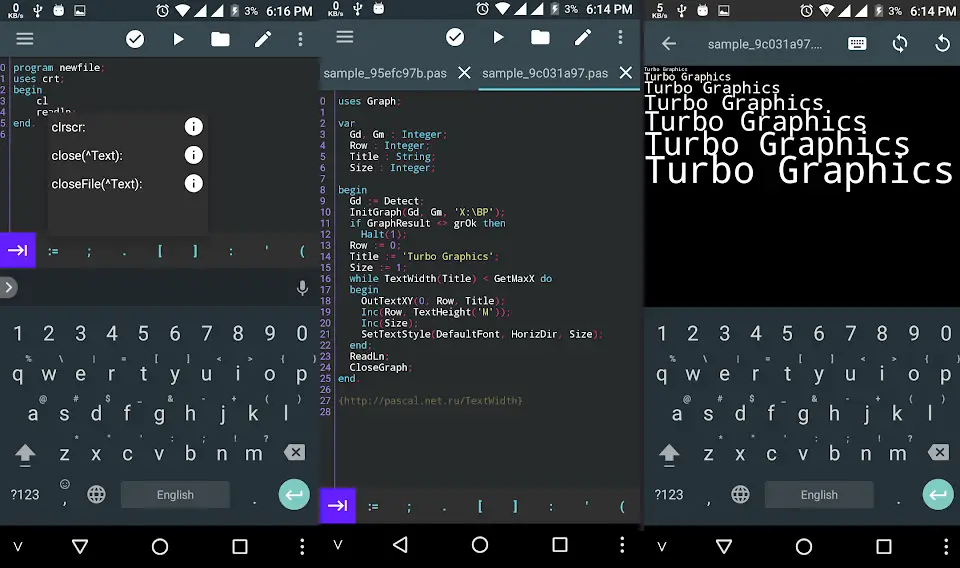Insert semicolon from left screen symbol bar
Screen dimensions: 960x568
pos(89,251)
